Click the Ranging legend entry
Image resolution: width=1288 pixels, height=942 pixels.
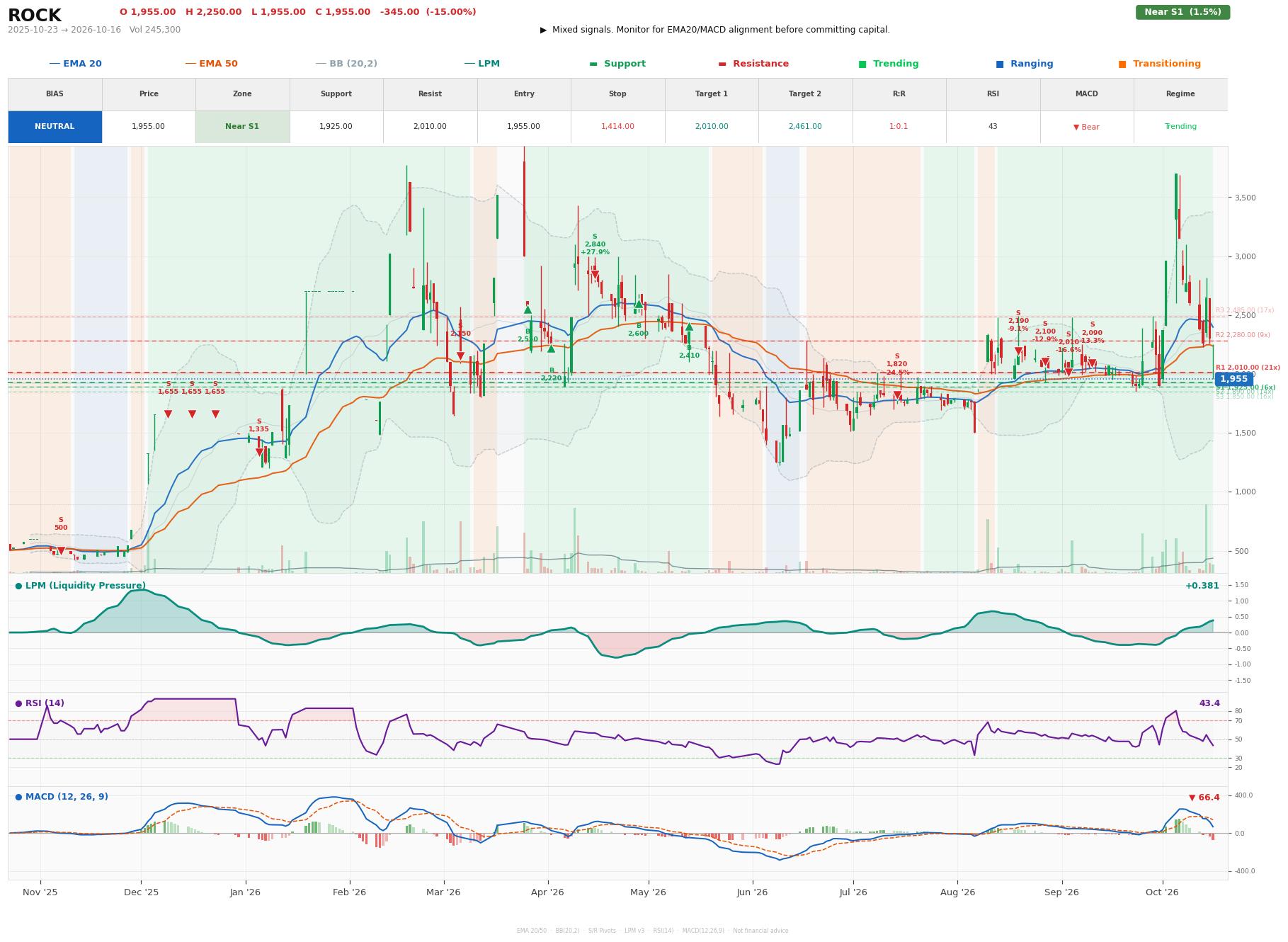click(1025, 64)
